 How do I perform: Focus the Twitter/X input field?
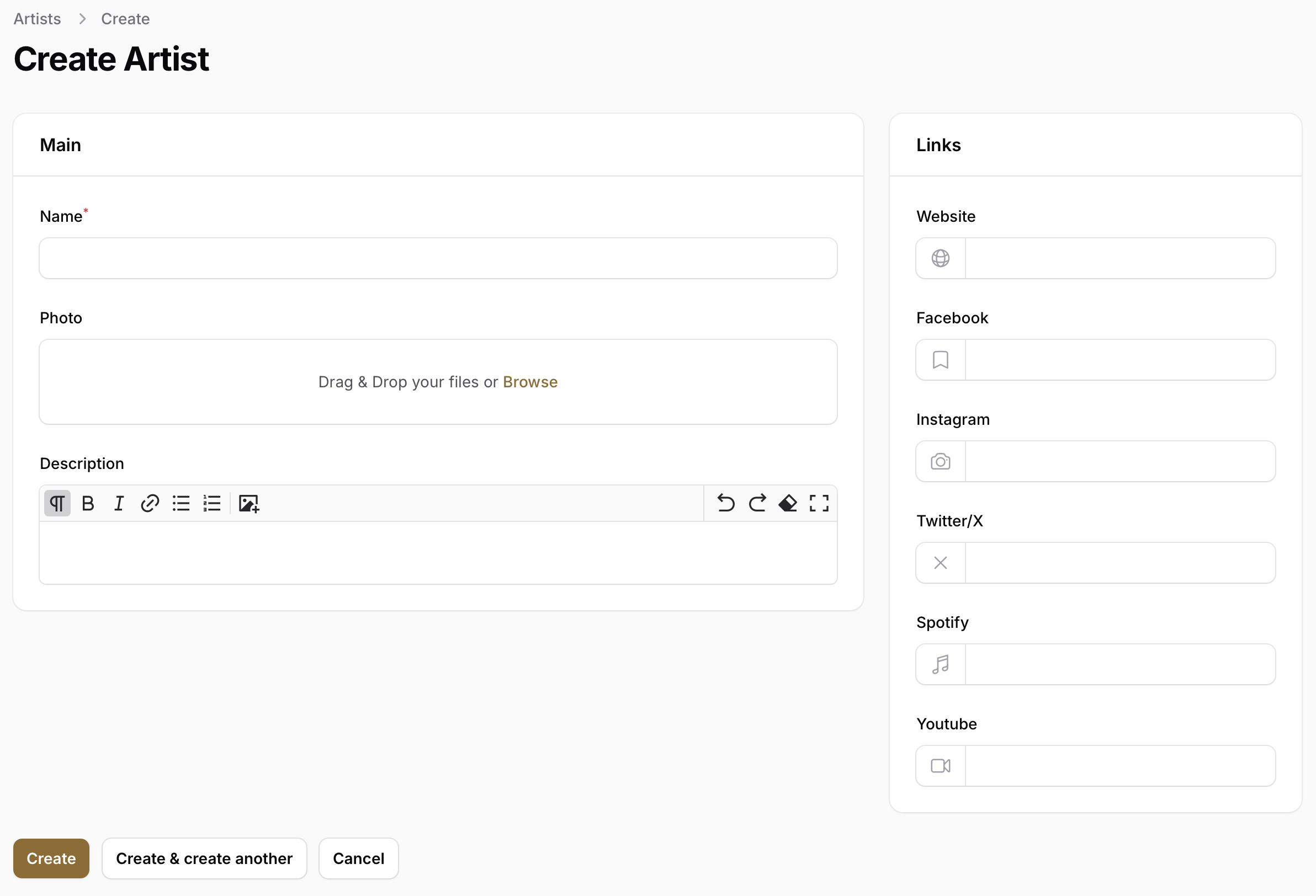pos(1120,563)
